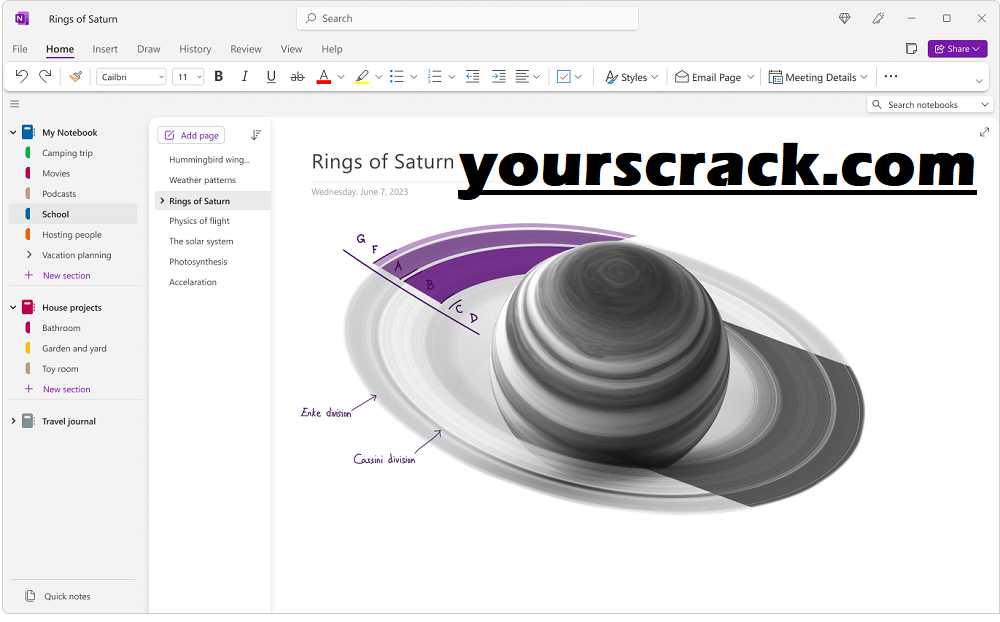Open tags dropdown arrow next to To Do

[x=578, y=77]
